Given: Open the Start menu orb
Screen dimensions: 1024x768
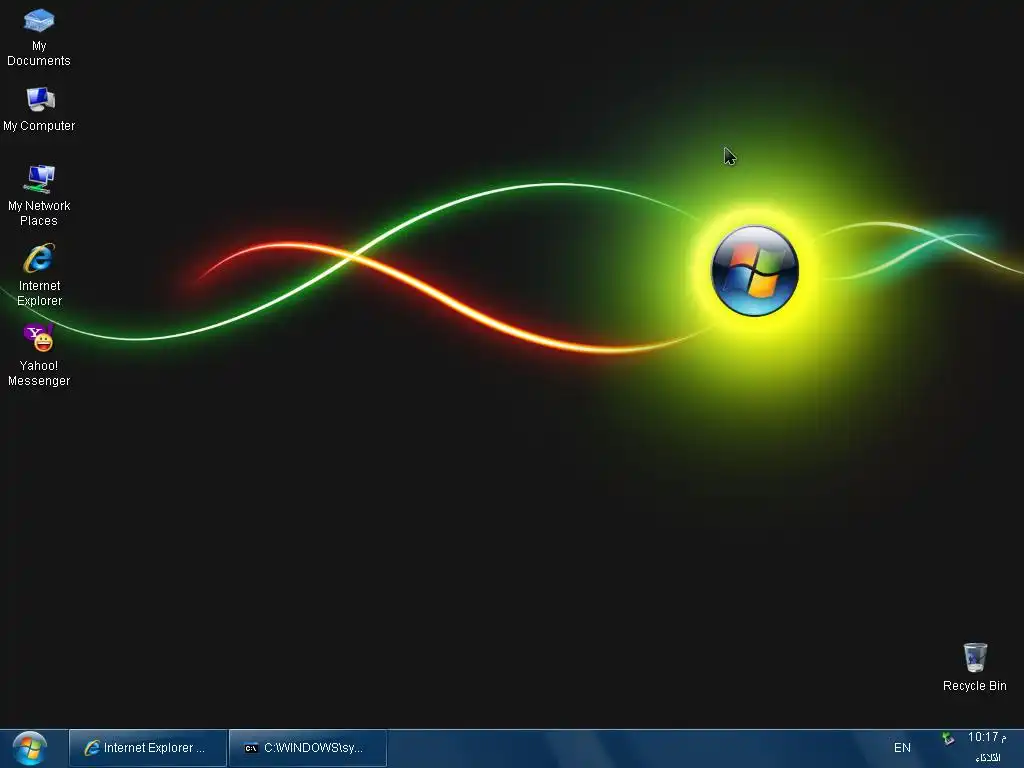Looking at the screenshot, I should coord(30,748).
